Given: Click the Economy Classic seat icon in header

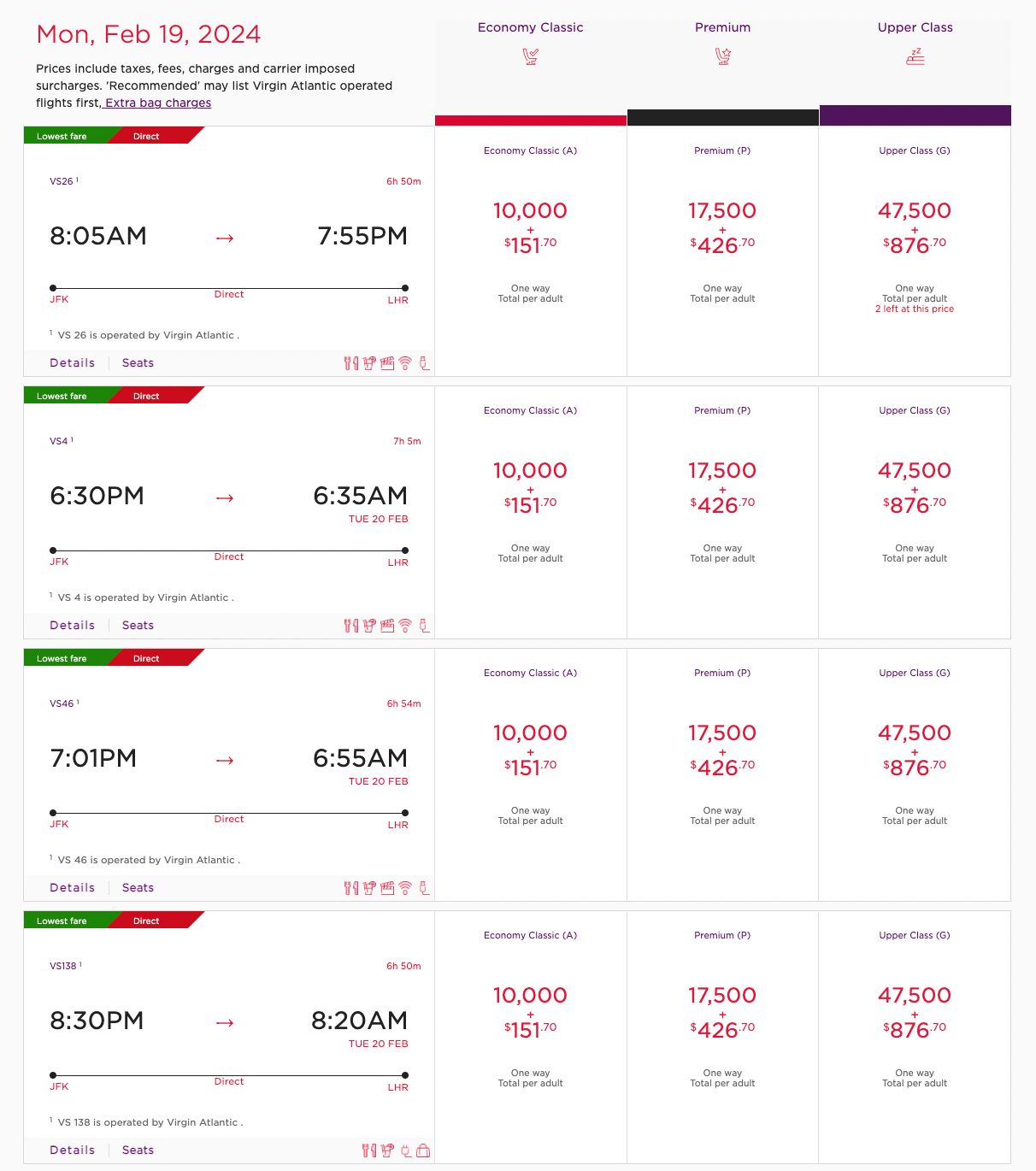Looking at the screenshot, I should (531, 57).
